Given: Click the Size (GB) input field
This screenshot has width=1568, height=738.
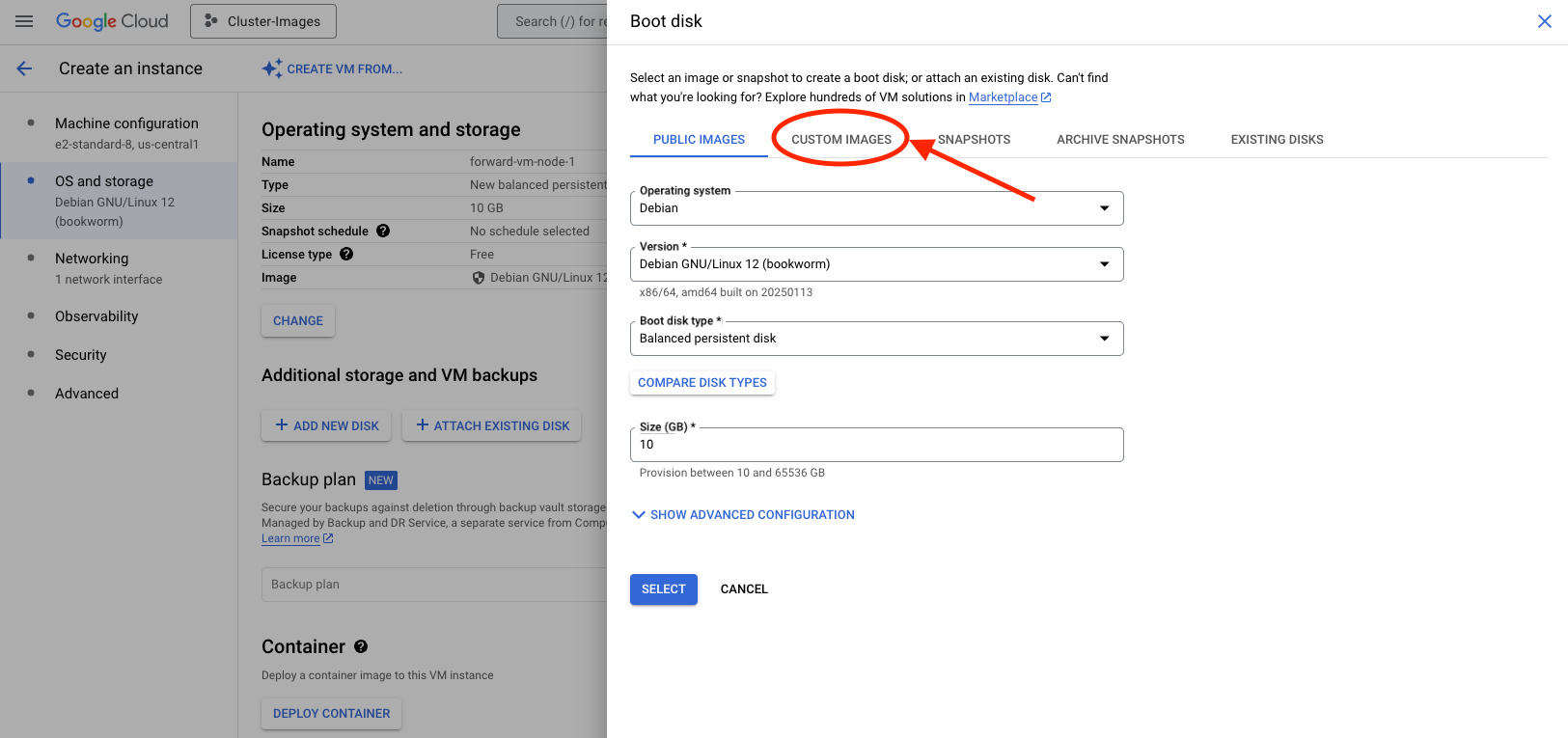Looking at the screenshot, I should (x=875, y=445).
